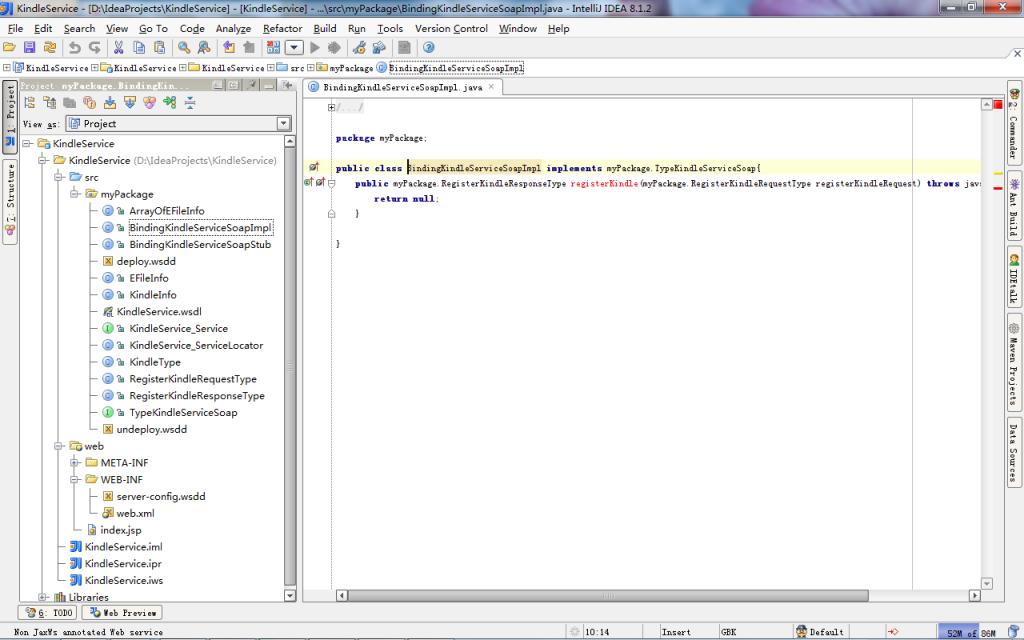The height and width of the screenshot is (640, 1024).
Task: Expand the Libraries tree node
Action: [x=42, y=597]
